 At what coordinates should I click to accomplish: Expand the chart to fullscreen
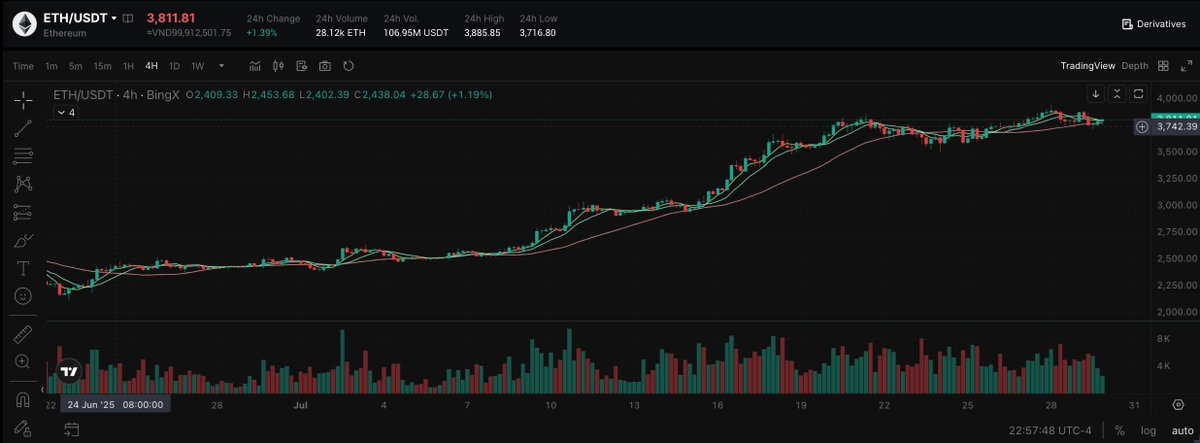point(1185,66)
